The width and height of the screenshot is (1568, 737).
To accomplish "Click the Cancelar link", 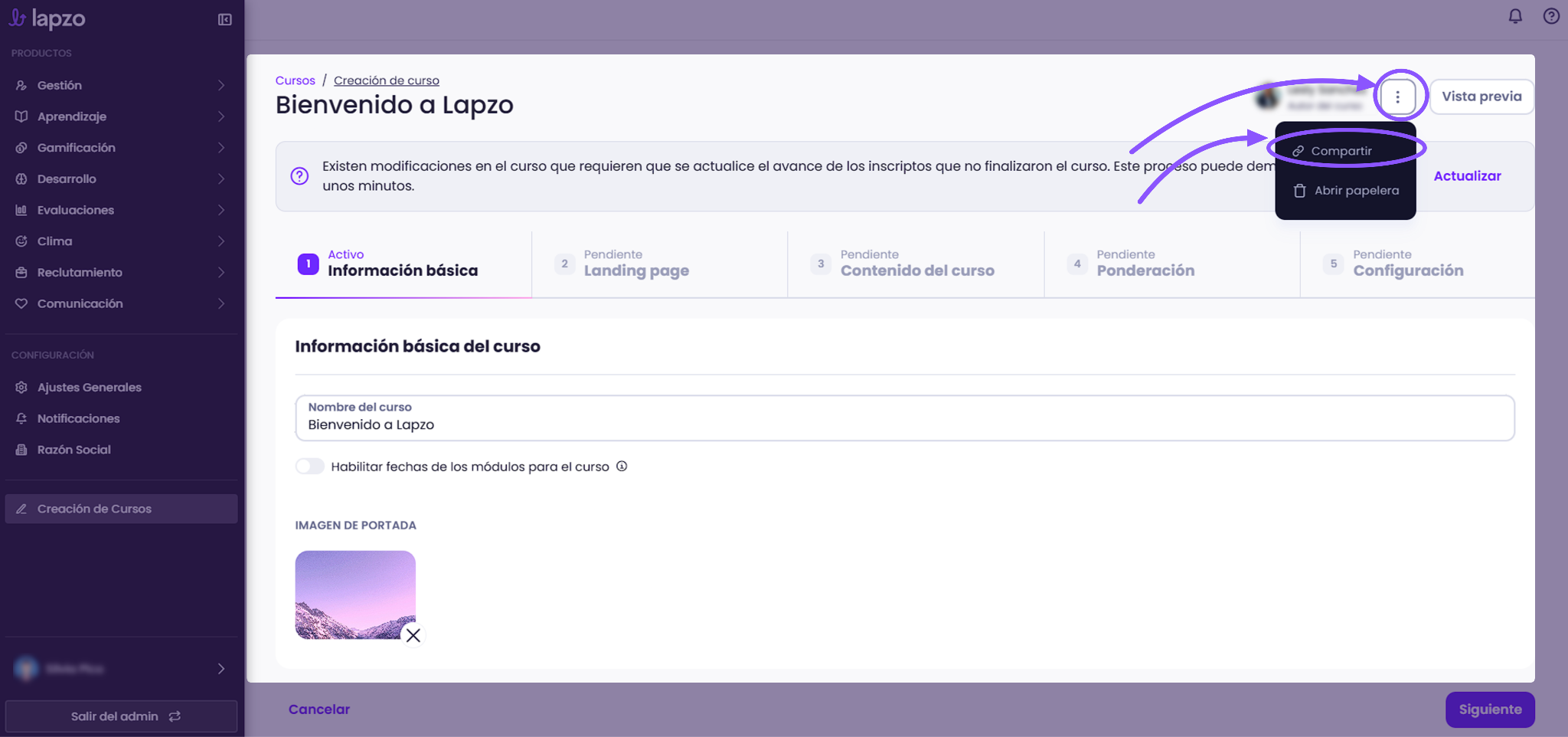I will (x=319, y=709).
